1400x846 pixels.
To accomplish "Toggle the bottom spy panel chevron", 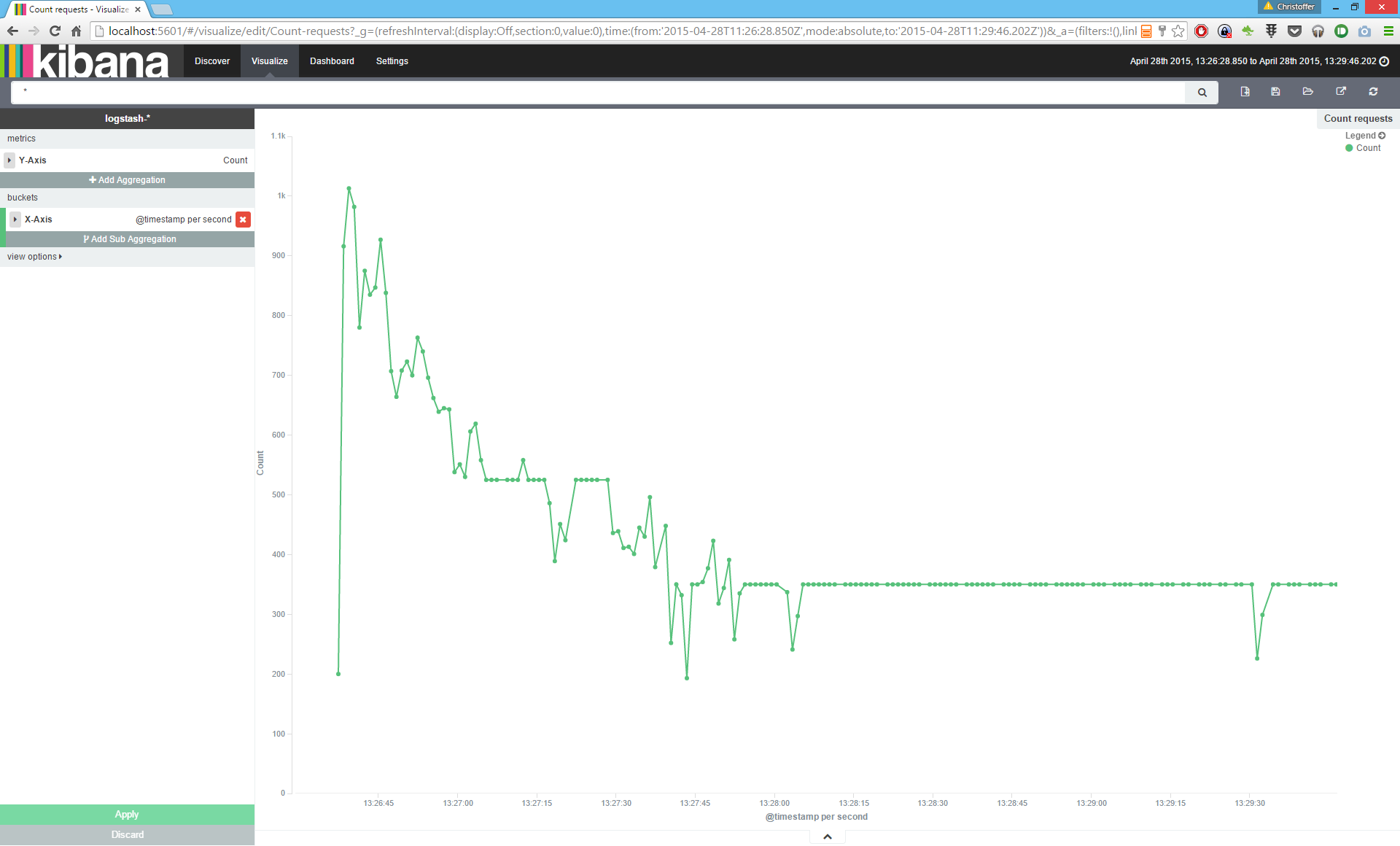I will [x=827, y=837].
